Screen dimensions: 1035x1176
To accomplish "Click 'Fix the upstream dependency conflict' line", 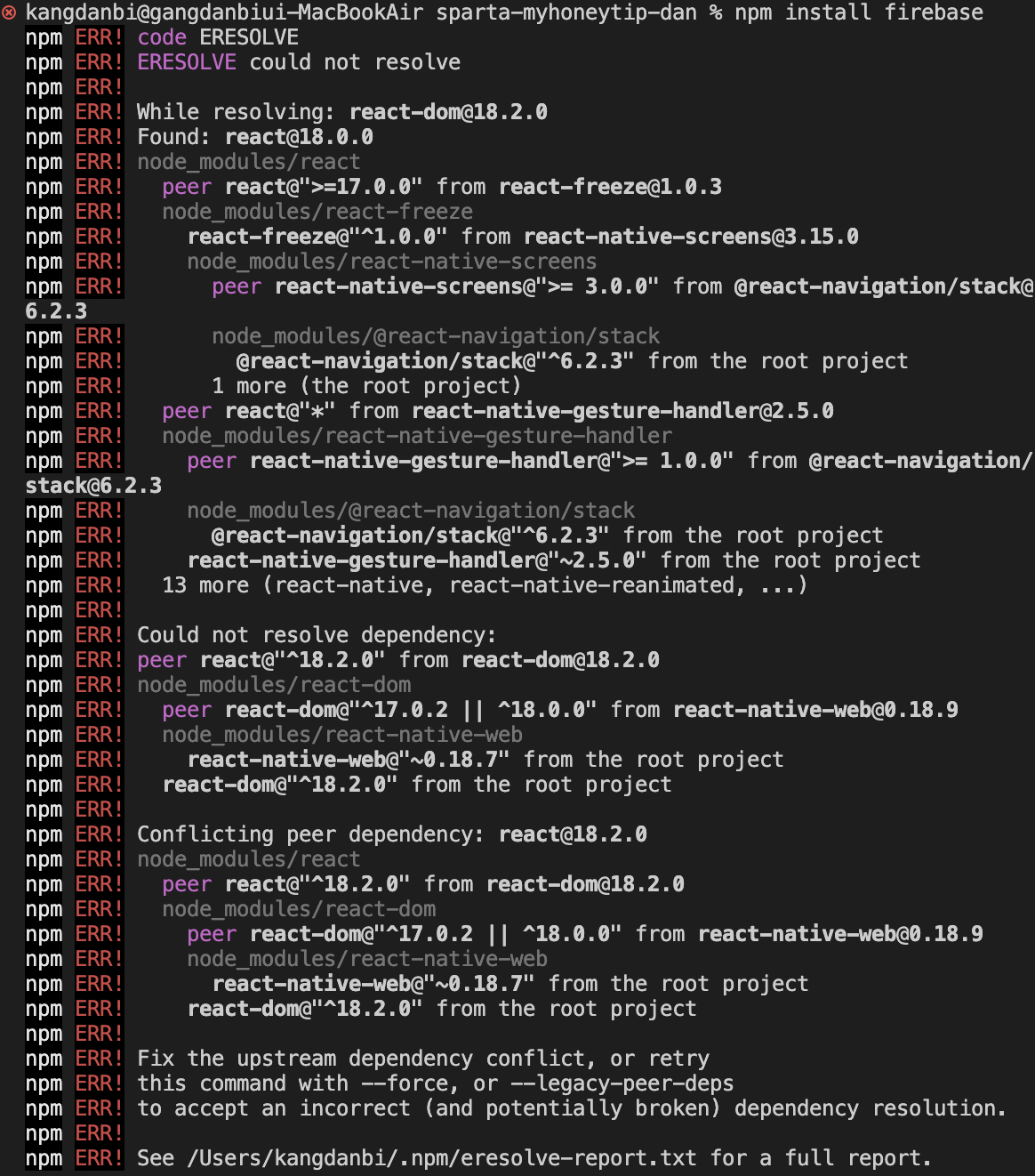I will click(423, 1059).
